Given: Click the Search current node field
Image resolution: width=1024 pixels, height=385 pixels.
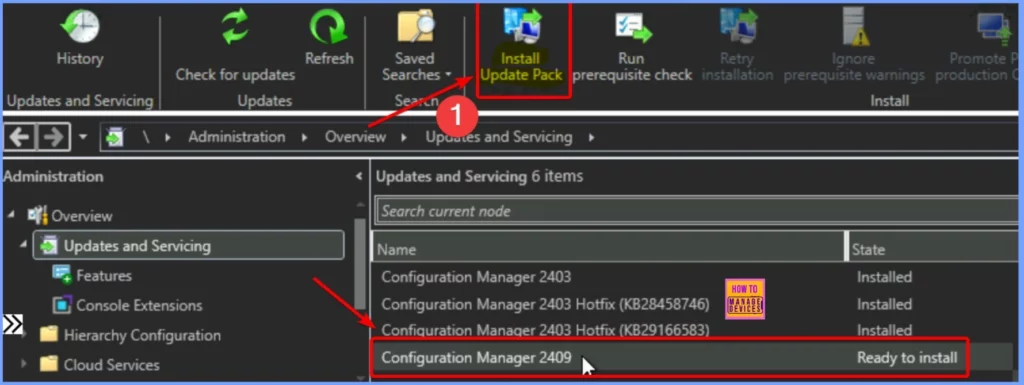Looking at the screenshot, I should click(x=697, y=211).
